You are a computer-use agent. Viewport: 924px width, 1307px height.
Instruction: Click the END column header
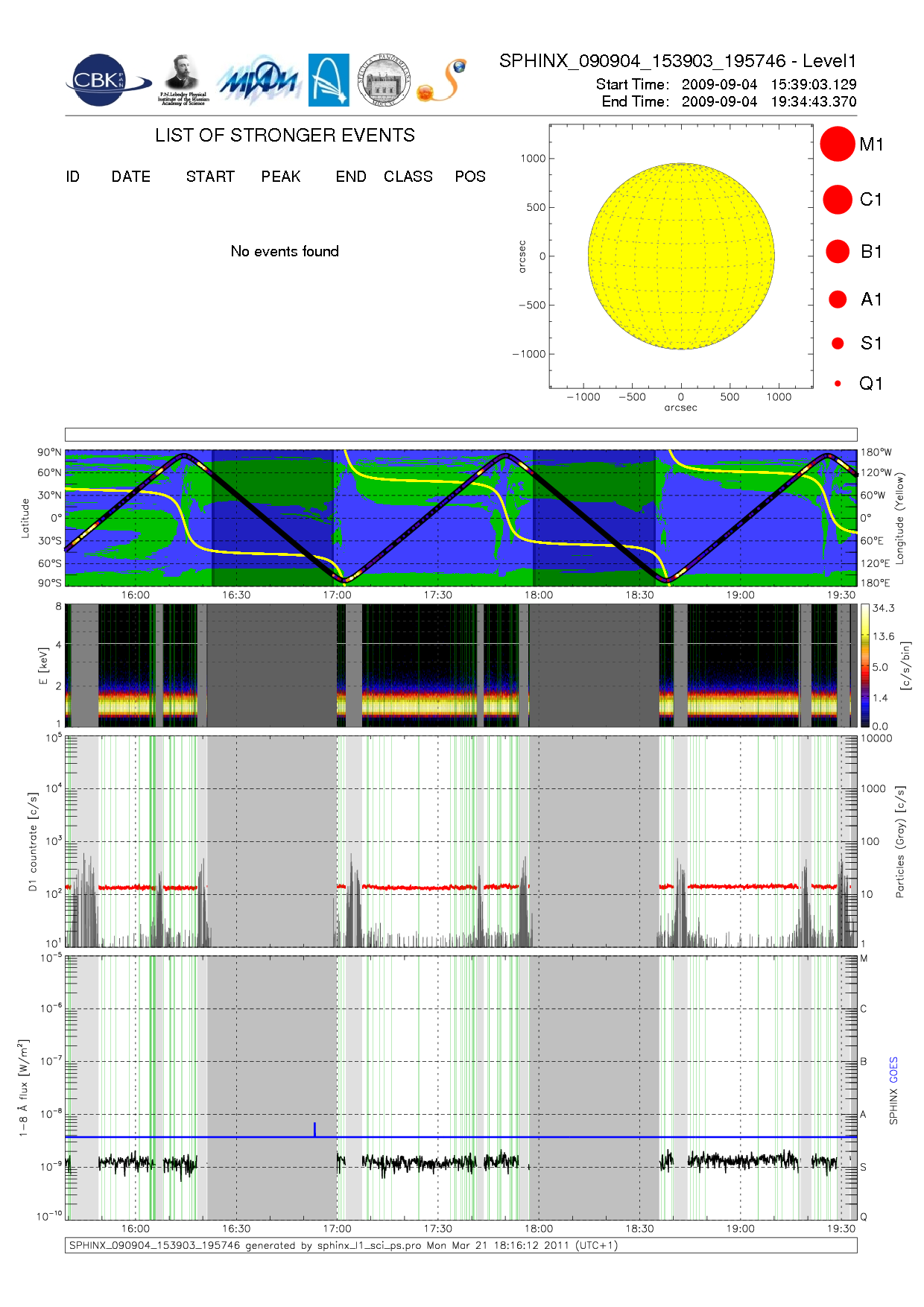351,177
